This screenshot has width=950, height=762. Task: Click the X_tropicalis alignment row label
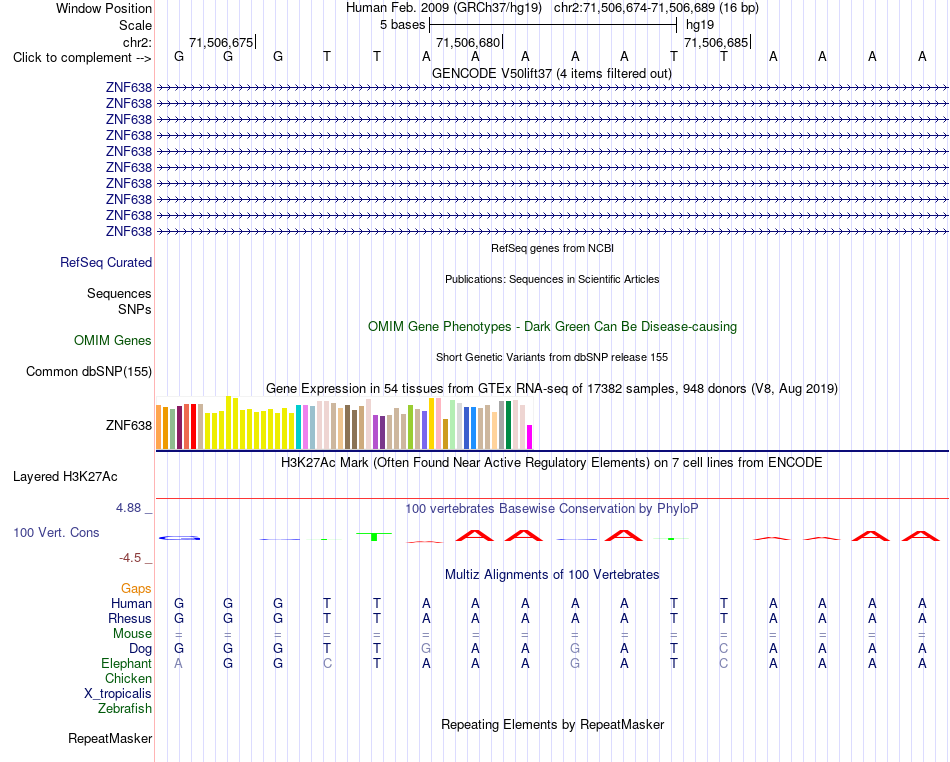click(118, 694)
